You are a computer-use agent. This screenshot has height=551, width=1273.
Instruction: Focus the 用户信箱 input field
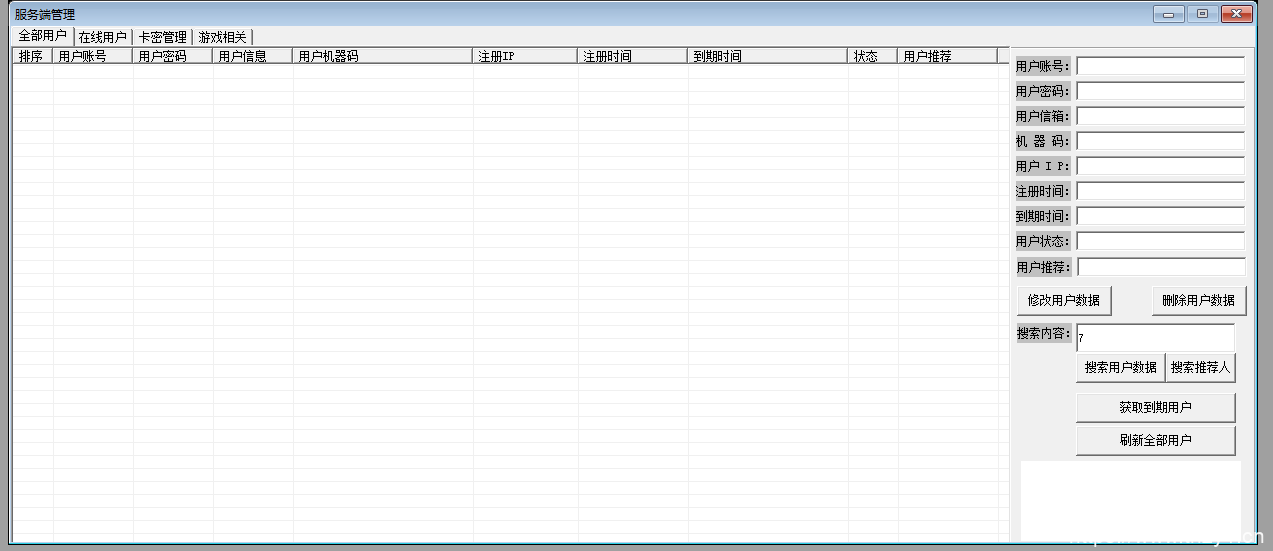[1160, 116]
